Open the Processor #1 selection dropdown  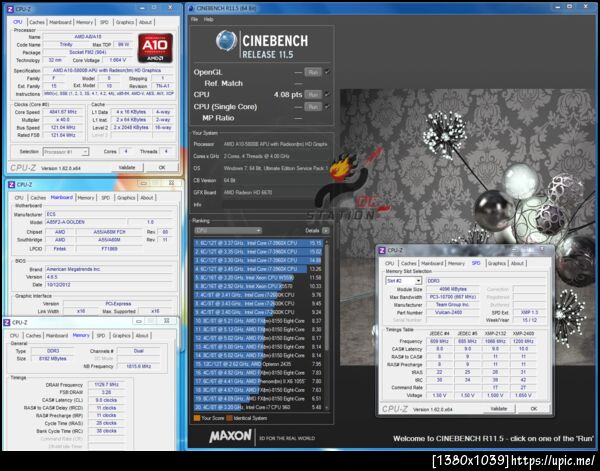(65, 152)
